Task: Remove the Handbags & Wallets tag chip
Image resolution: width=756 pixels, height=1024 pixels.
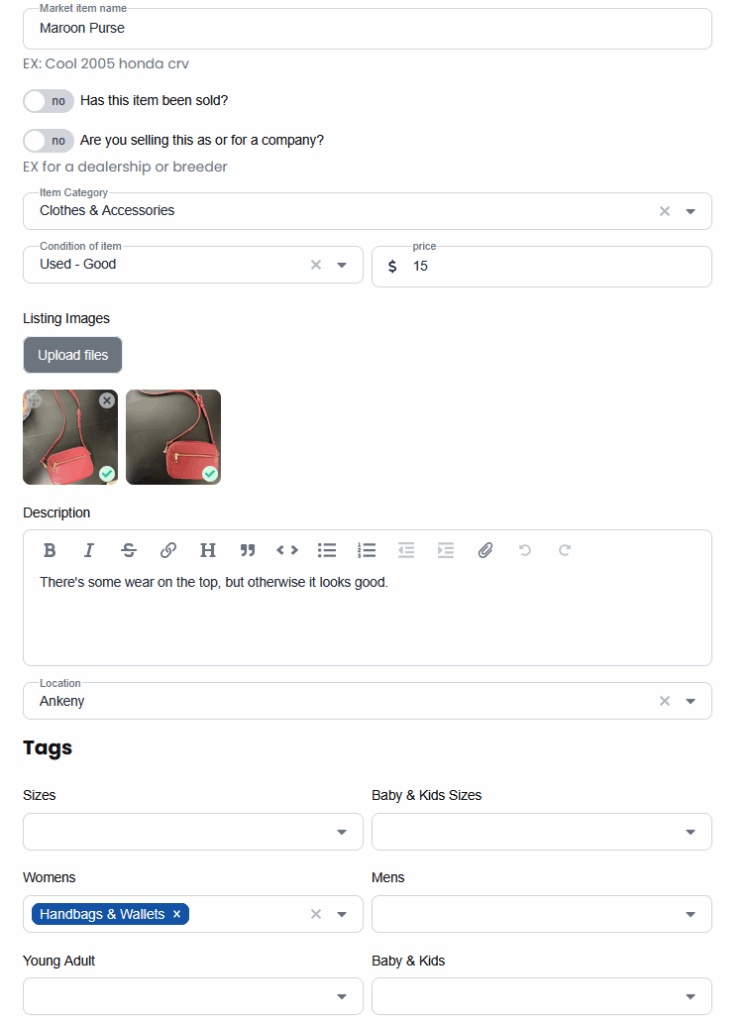Action: (176, 914)
